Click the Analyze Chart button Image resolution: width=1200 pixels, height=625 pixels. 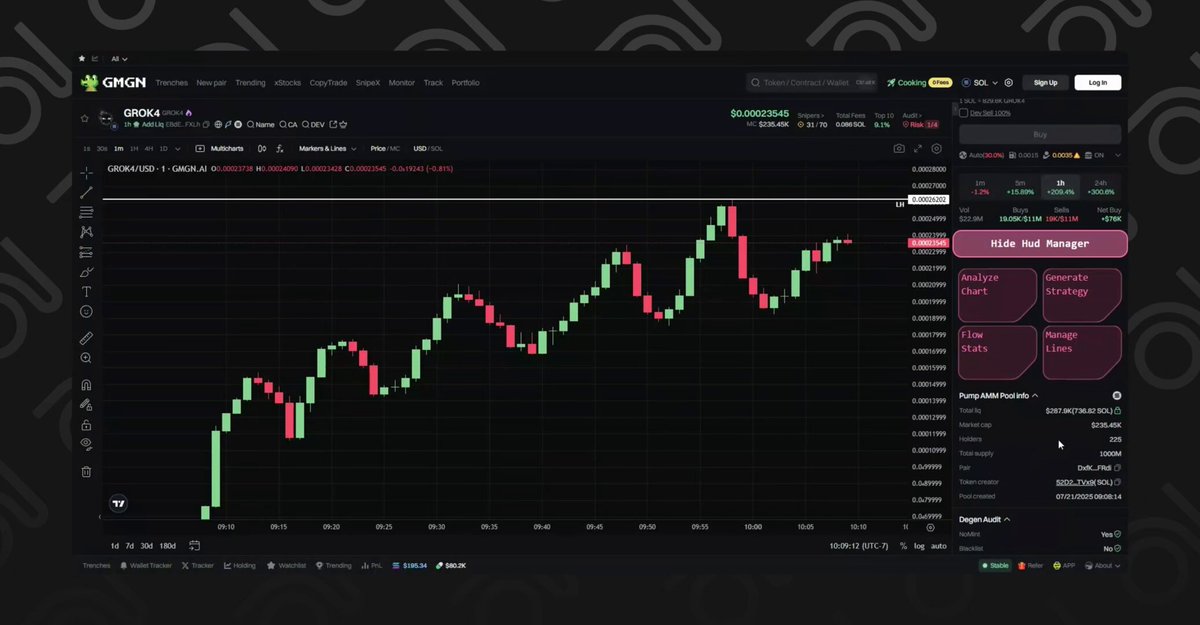coord(997,295)
